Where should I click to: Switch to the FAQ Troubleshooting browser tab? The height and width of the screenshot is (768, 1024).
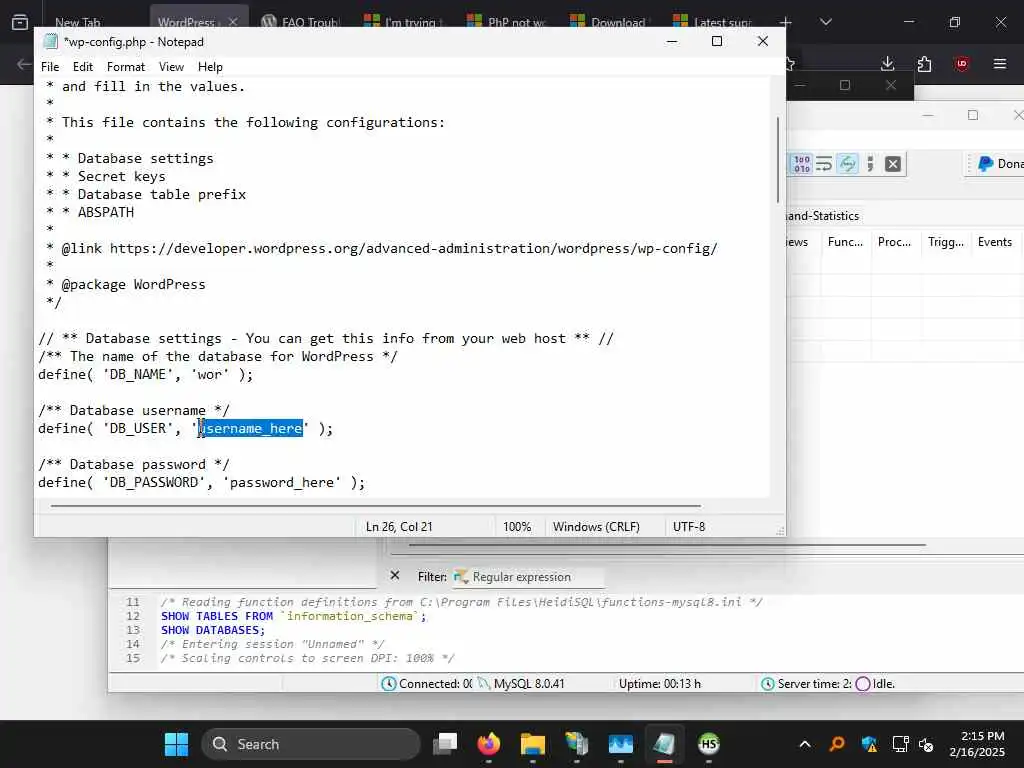pyautogui.click(x=300, y=22)
